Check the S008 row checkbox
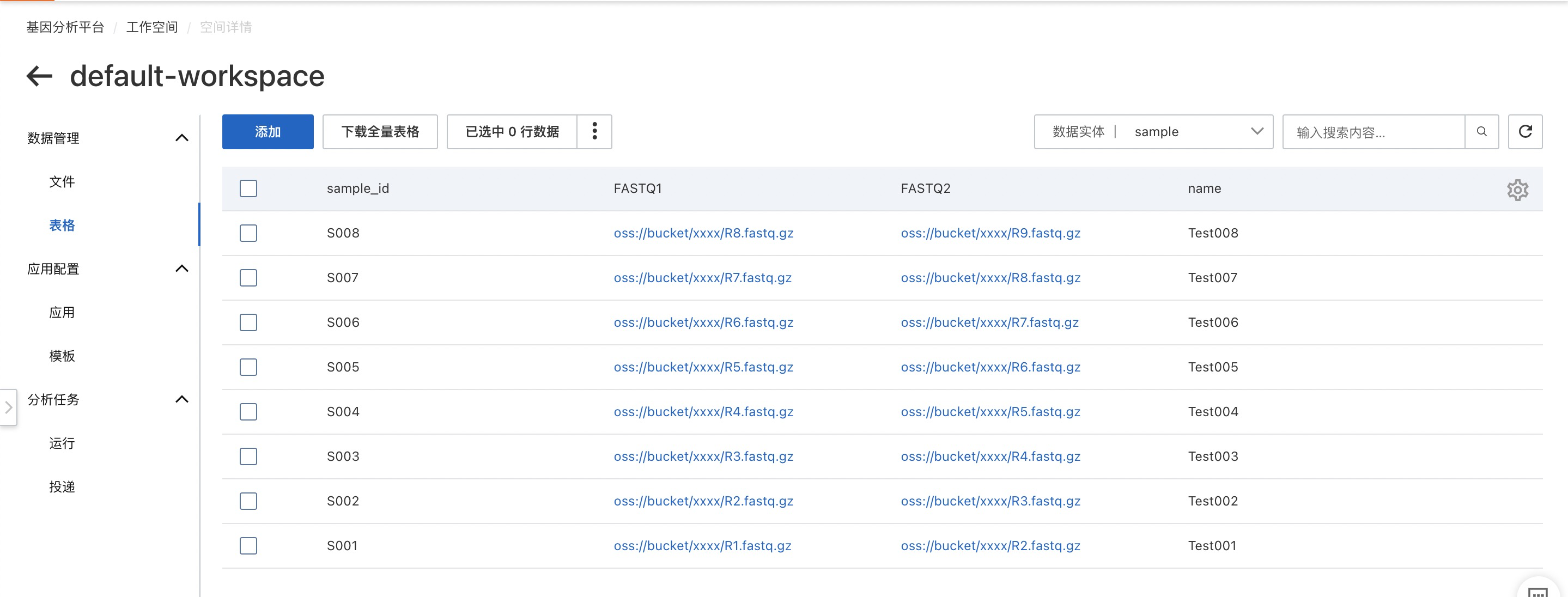This screenshot has width=1568, height=597. 248,233
